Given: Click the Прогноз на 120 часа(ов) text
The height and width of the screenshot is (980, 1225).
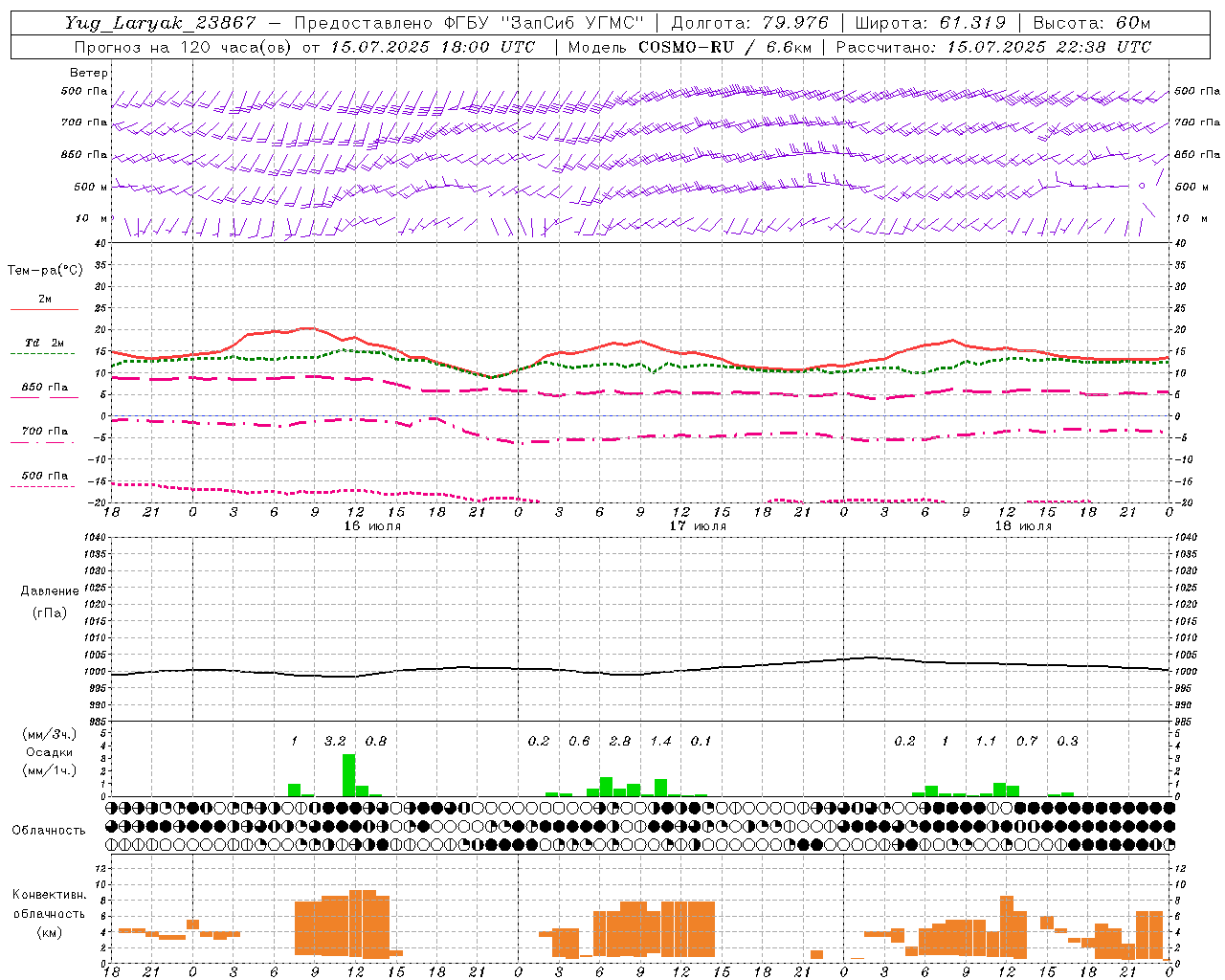Looking at the screenshot, I should 184,47.
